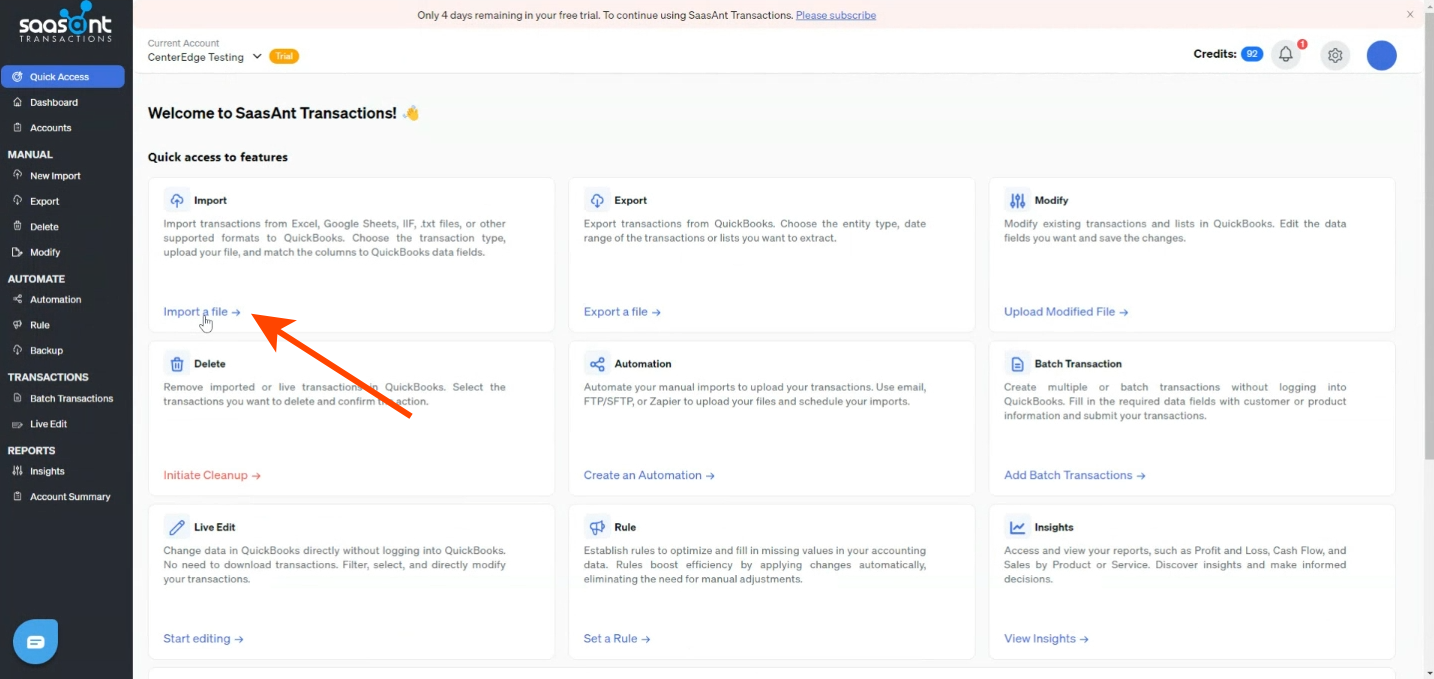Dismiss the free trial banner
The height and width of the screenshot is (679, 1434).
(1410, 15)
